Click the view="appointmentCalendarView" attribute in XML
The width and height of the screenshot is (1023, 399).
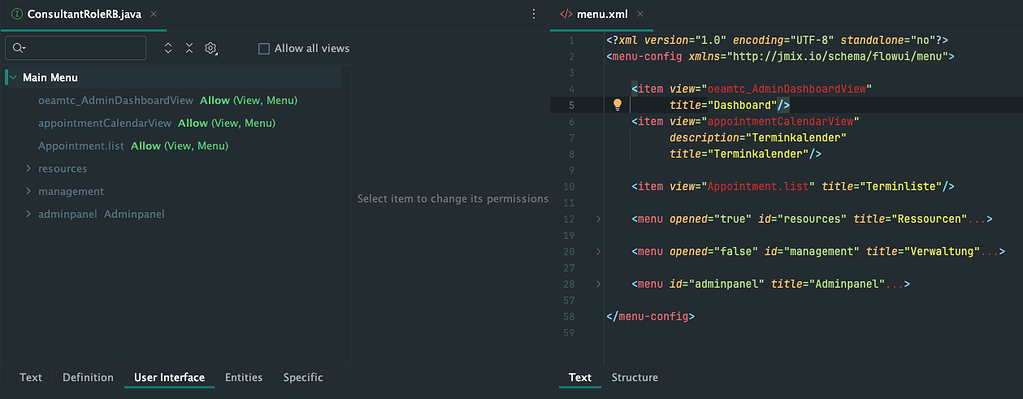coord(765,121)
